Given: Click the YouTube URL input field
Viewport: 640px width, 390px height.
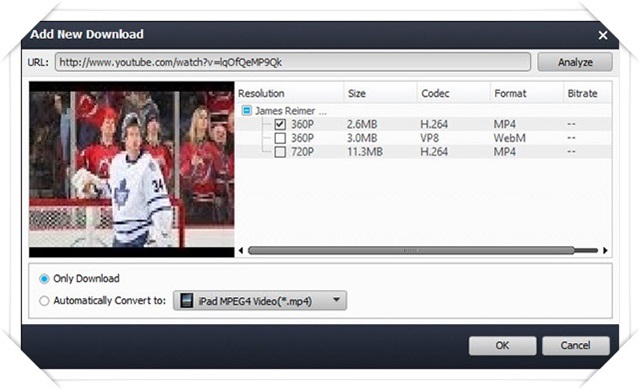Looking at the screenshot, I should coord(293,62).
